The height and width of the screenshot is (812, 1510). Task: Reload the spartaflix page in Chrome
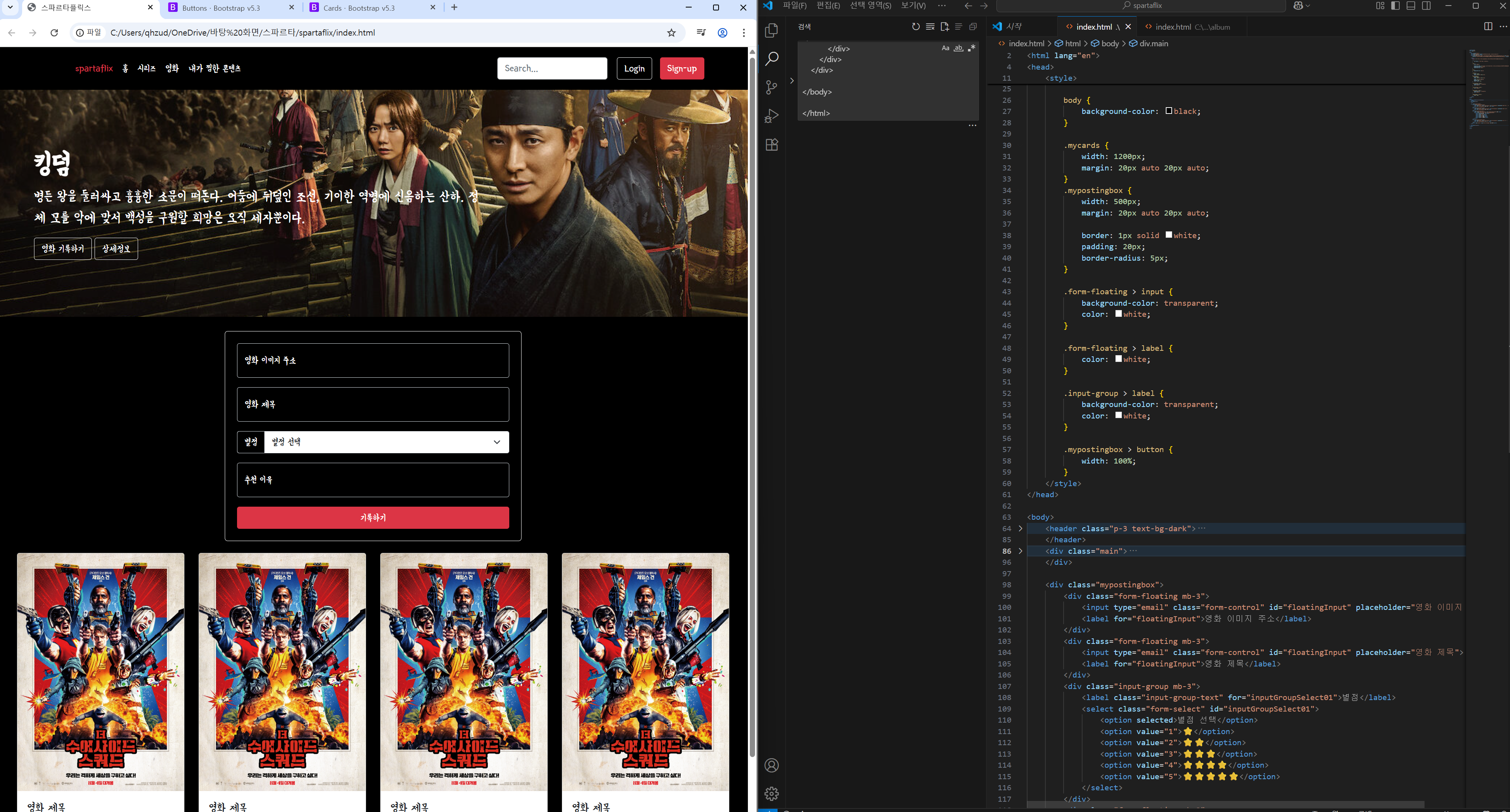point(54,33)
